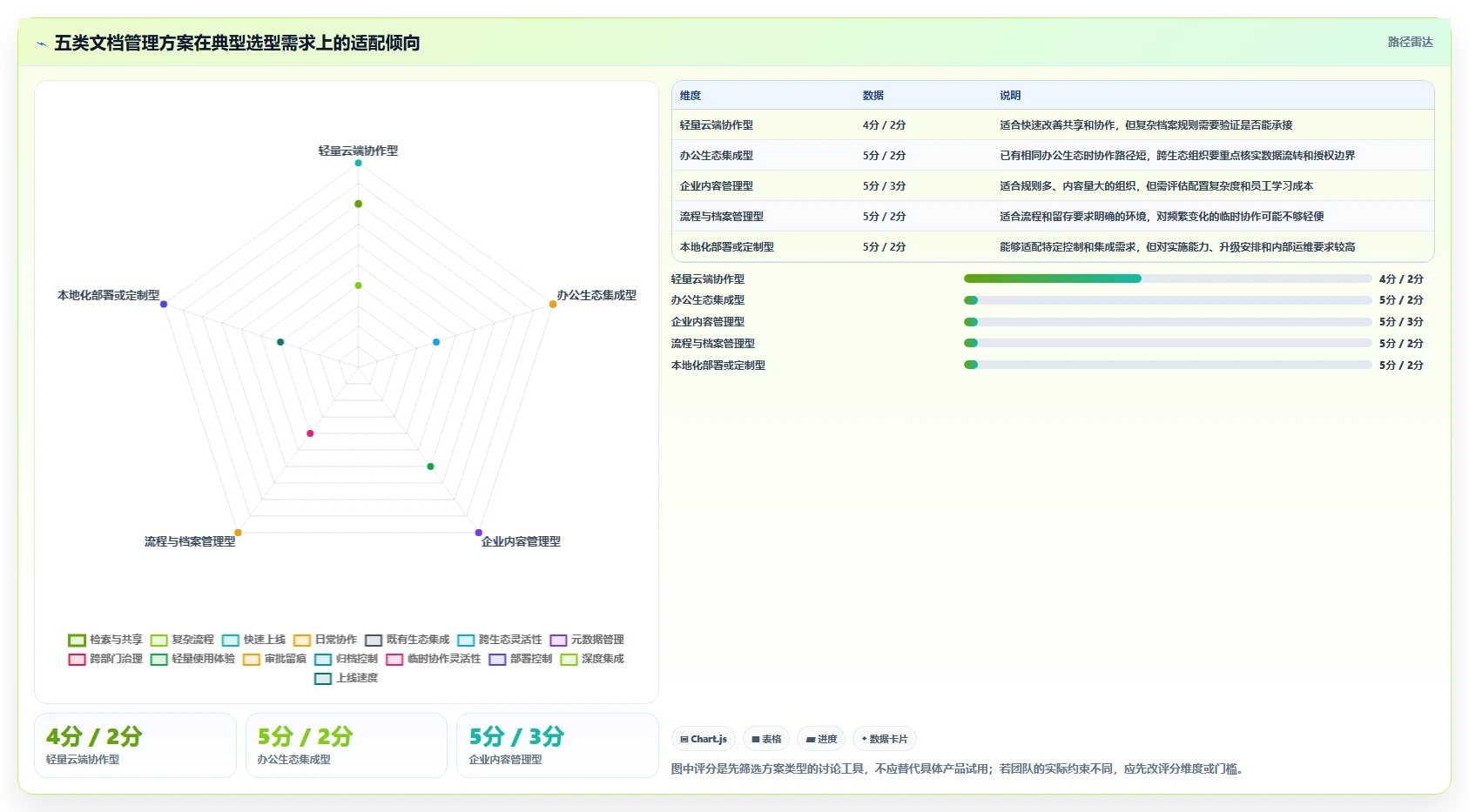Click the purple radar point at 企业内容管理型 vertex
Screen dimensions: 1469x812
478,533
